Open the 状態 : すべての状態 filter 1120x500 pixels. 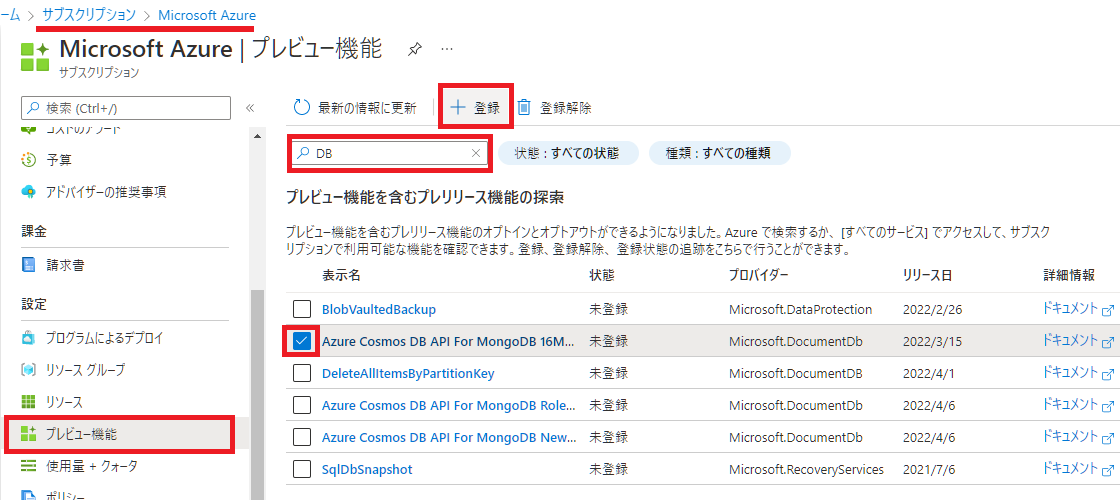[x=568, y=153]
